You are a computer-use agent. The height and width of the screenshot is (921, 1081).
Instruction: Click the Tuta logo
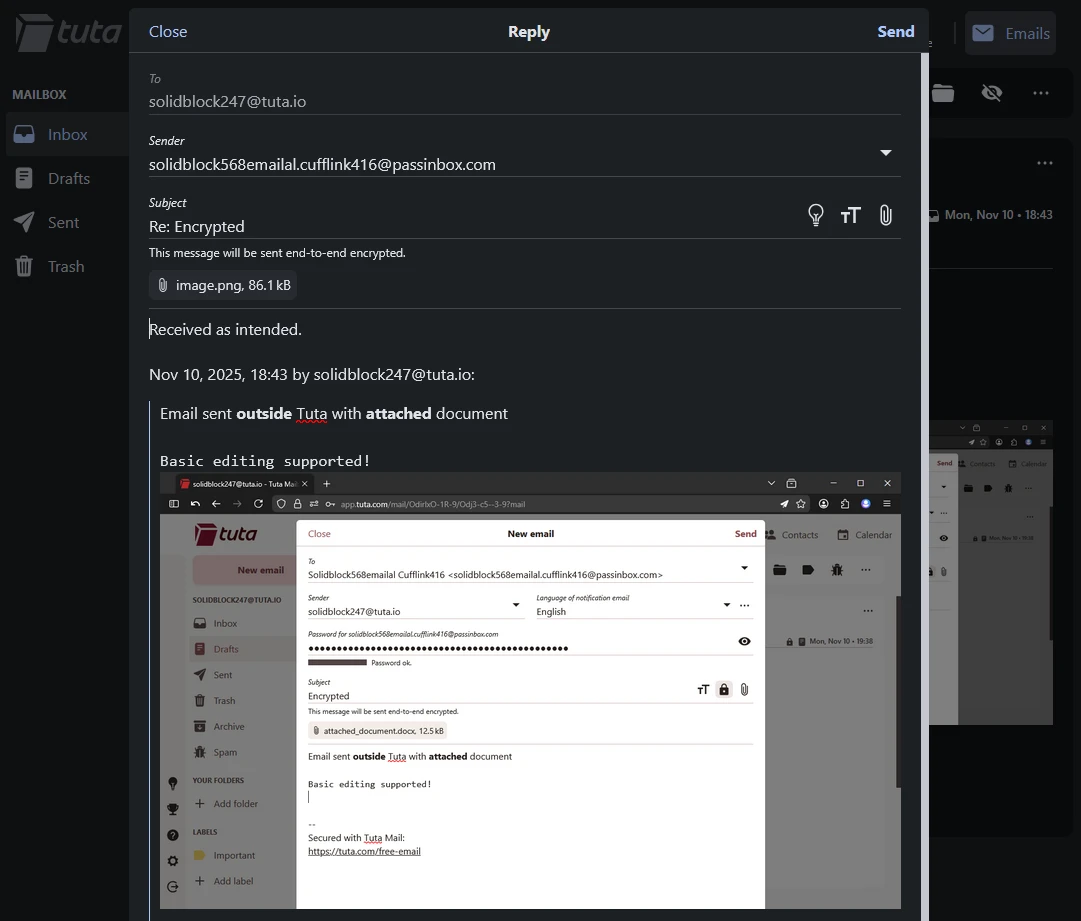point(68,33)
